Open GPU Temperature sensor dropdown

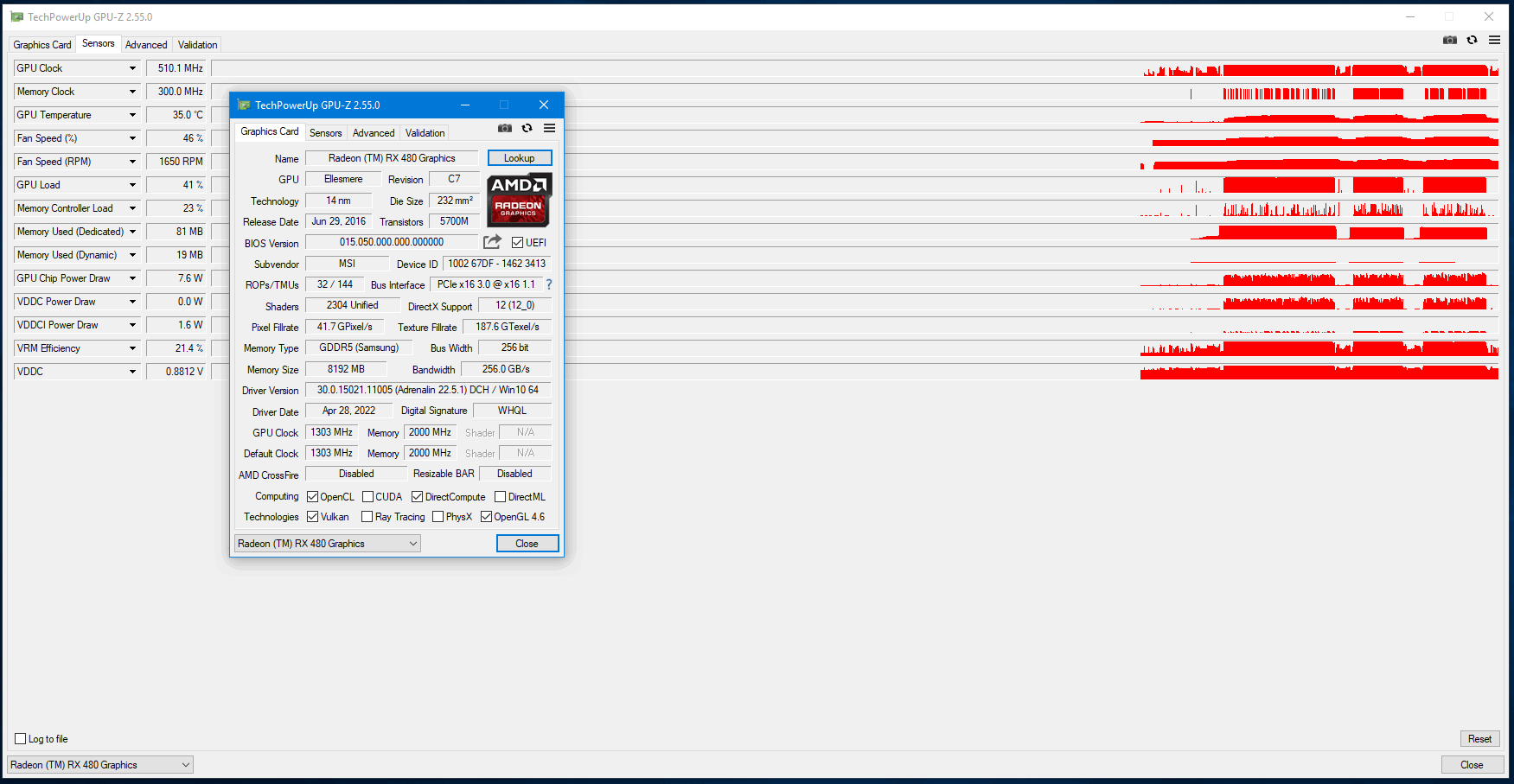132,115
